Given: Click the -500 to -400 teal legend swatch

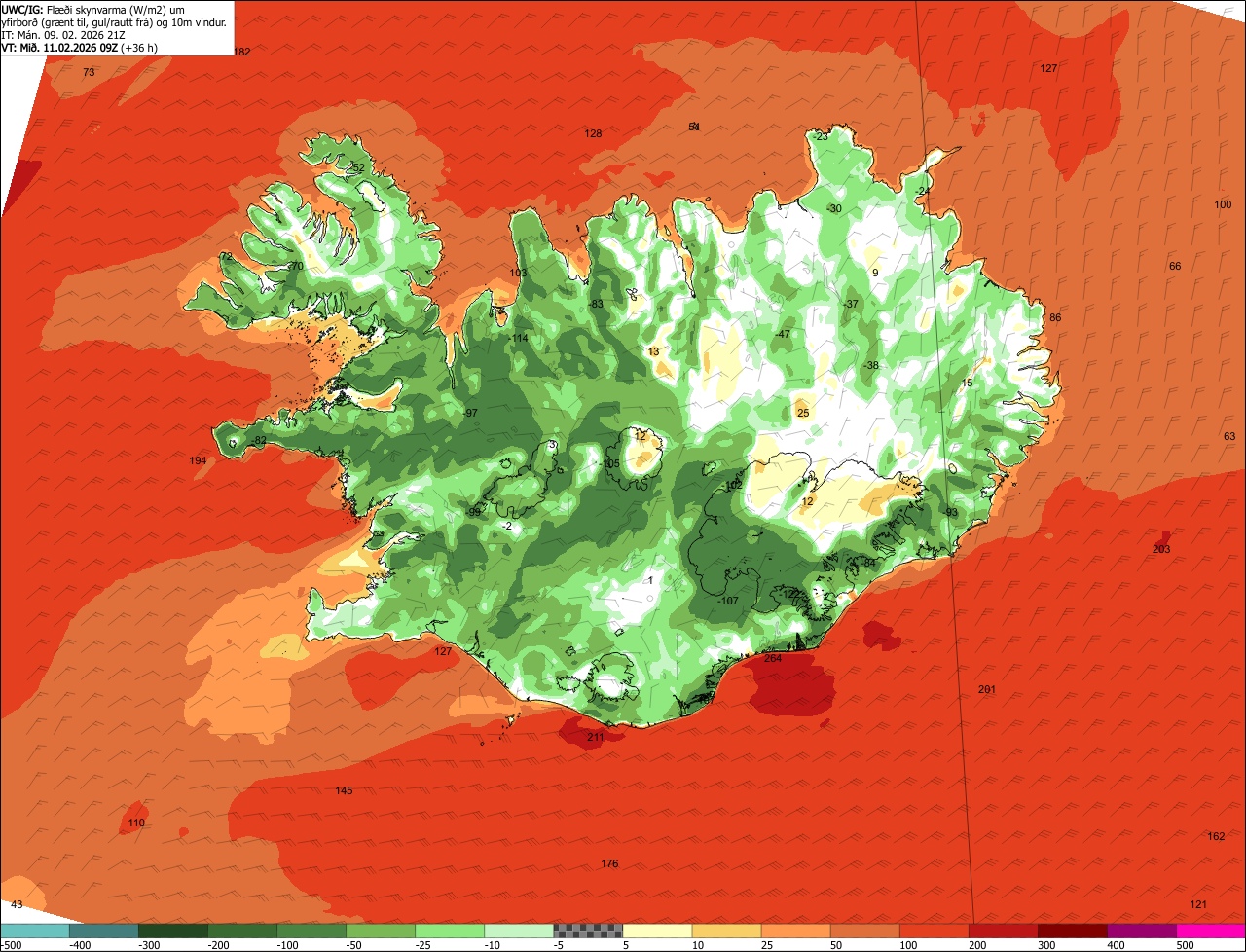Looking at the screenshot, I should point(35,931).
